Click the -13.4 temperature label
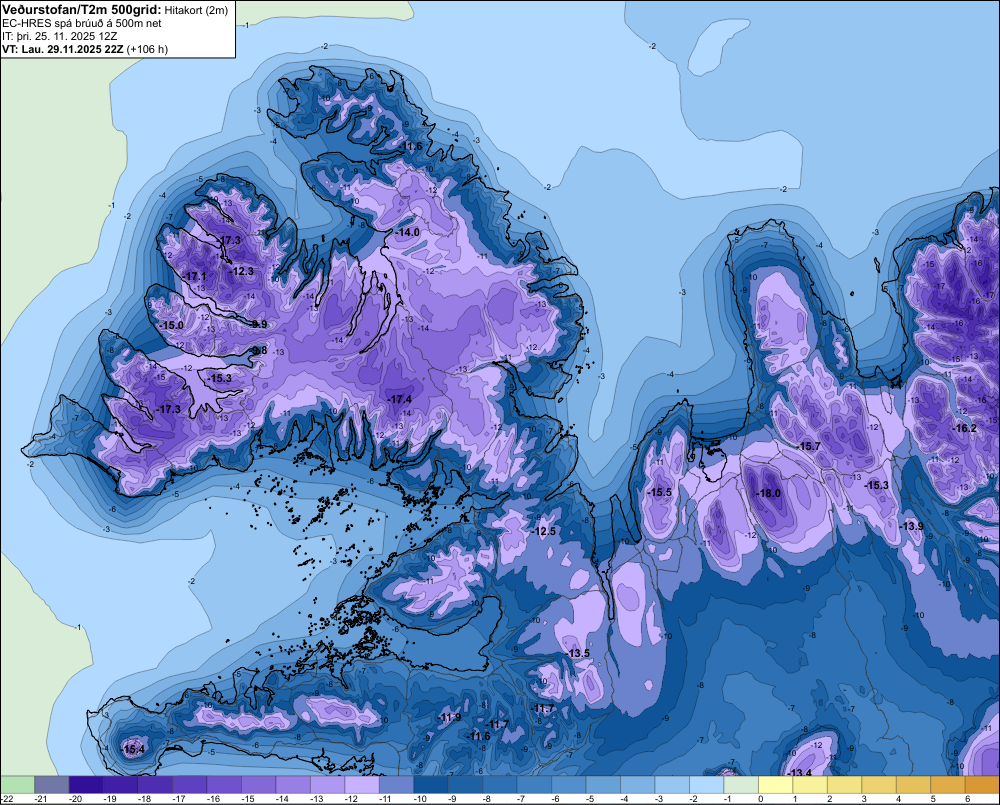The image size is (1000, 805). (799, 773)
